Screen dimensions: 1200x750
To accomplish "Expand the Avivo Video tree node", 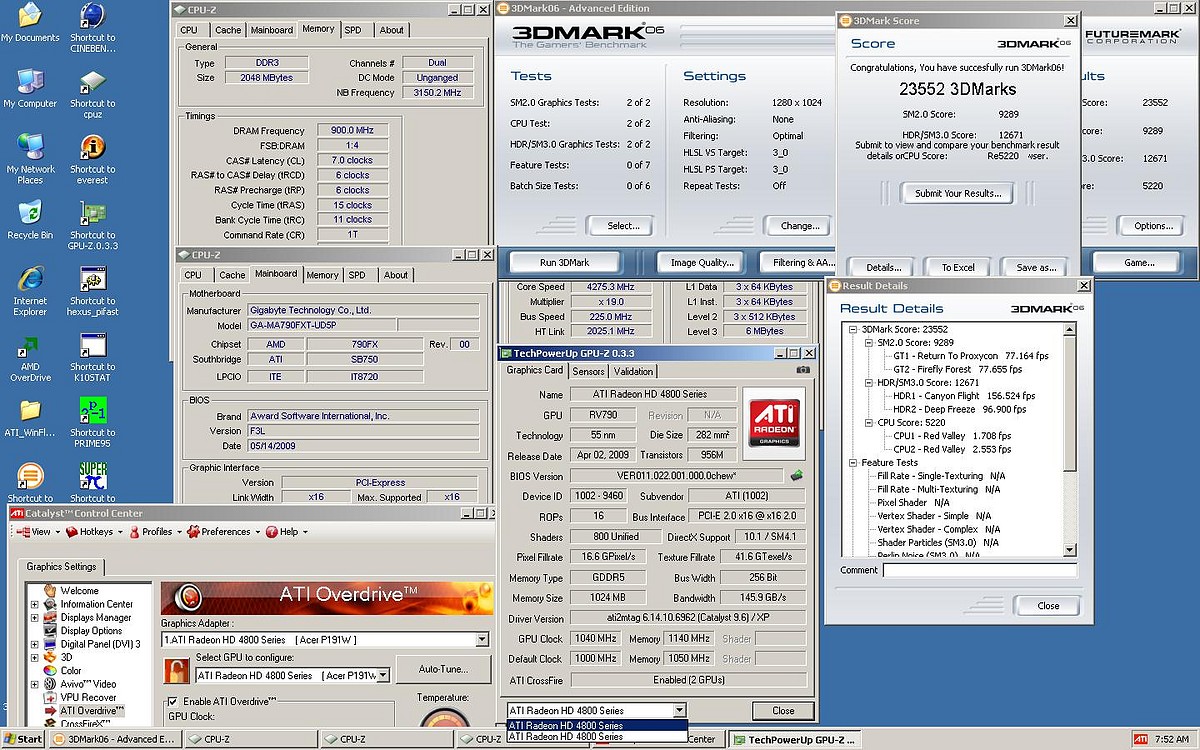I will 35,684.
